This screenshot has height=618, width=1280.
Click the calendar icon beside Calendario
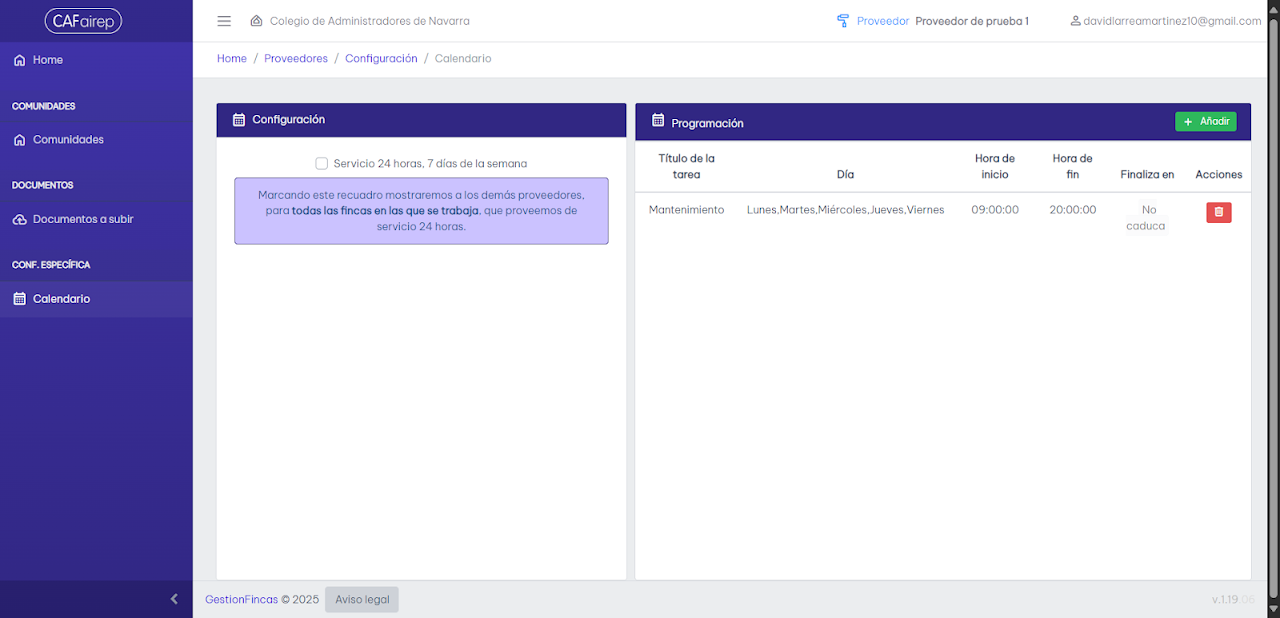[x=19, y=299]
